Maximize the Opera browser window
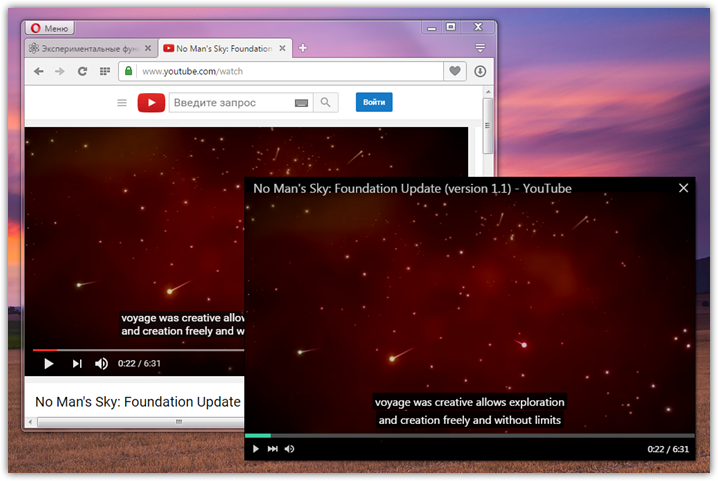Screen dimensions: 718x481 [451, 27]
